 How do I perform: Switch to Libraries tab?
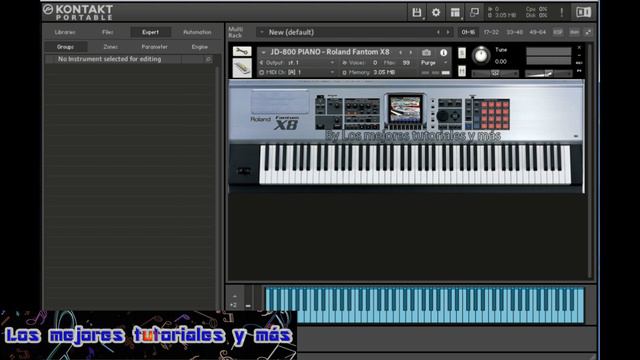[x=65, y=32]
